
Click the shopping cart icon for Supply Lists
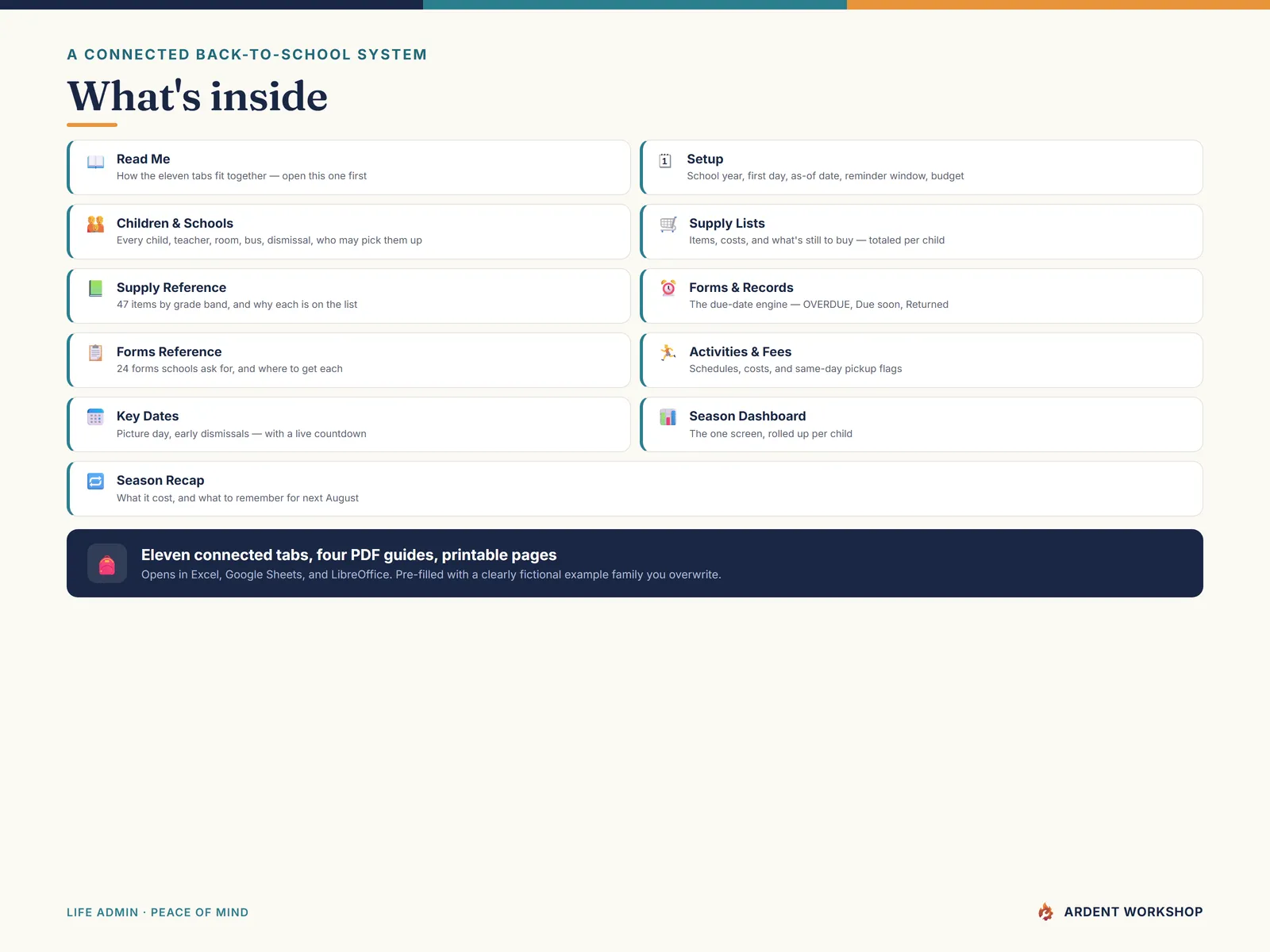point(668,225)
